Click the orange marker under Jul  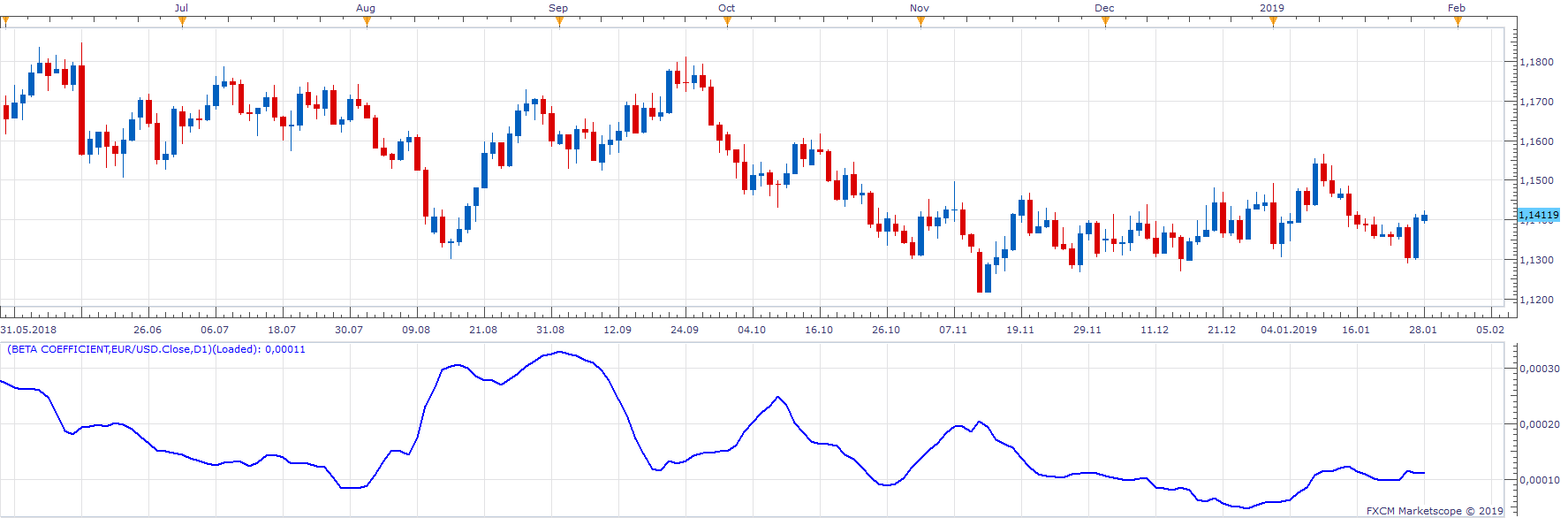point(182,22)
